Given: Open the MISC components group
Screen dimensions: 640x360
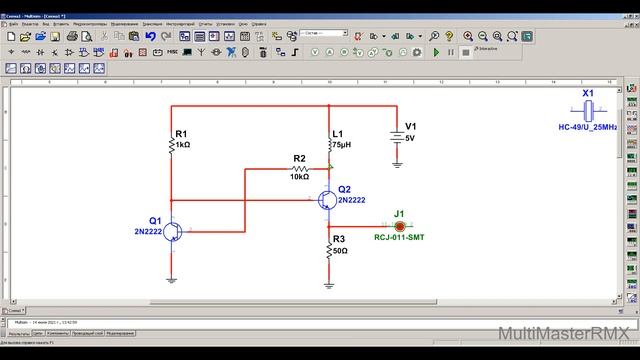Looking at the screenshot, I should (172, 52).
